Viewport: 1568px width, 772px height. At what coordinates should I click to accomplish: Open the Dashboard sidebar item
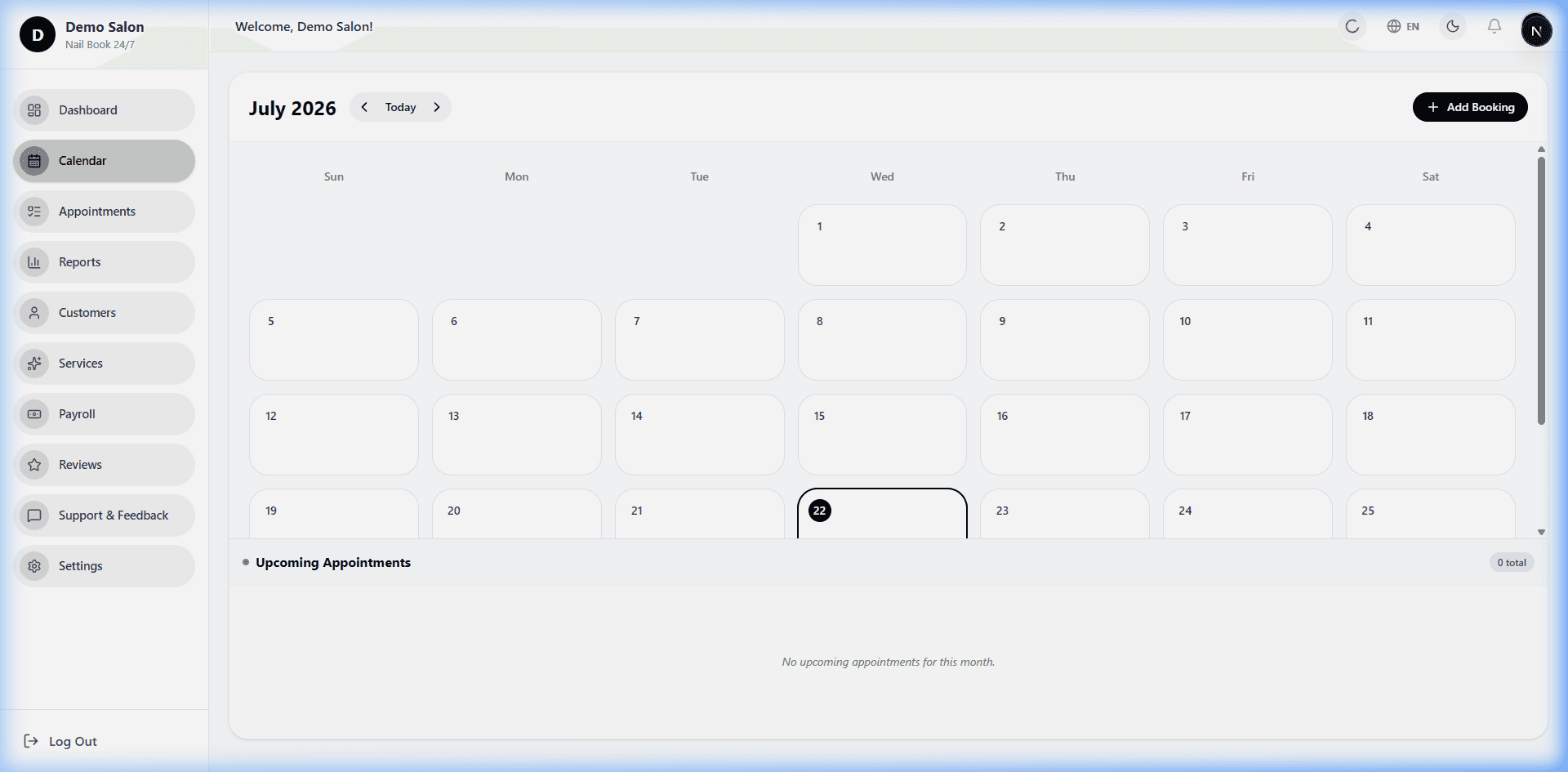105,110
